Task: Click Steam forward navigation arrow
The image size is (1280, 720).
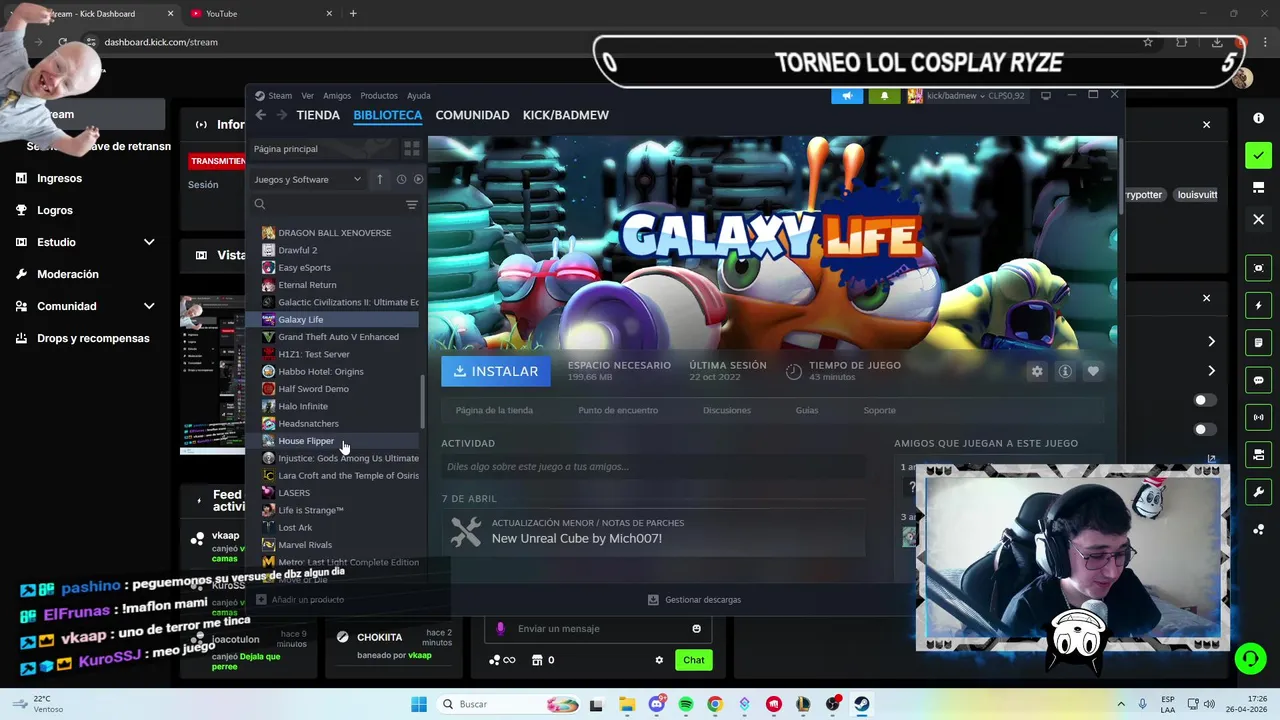Action: pos(282,115)
